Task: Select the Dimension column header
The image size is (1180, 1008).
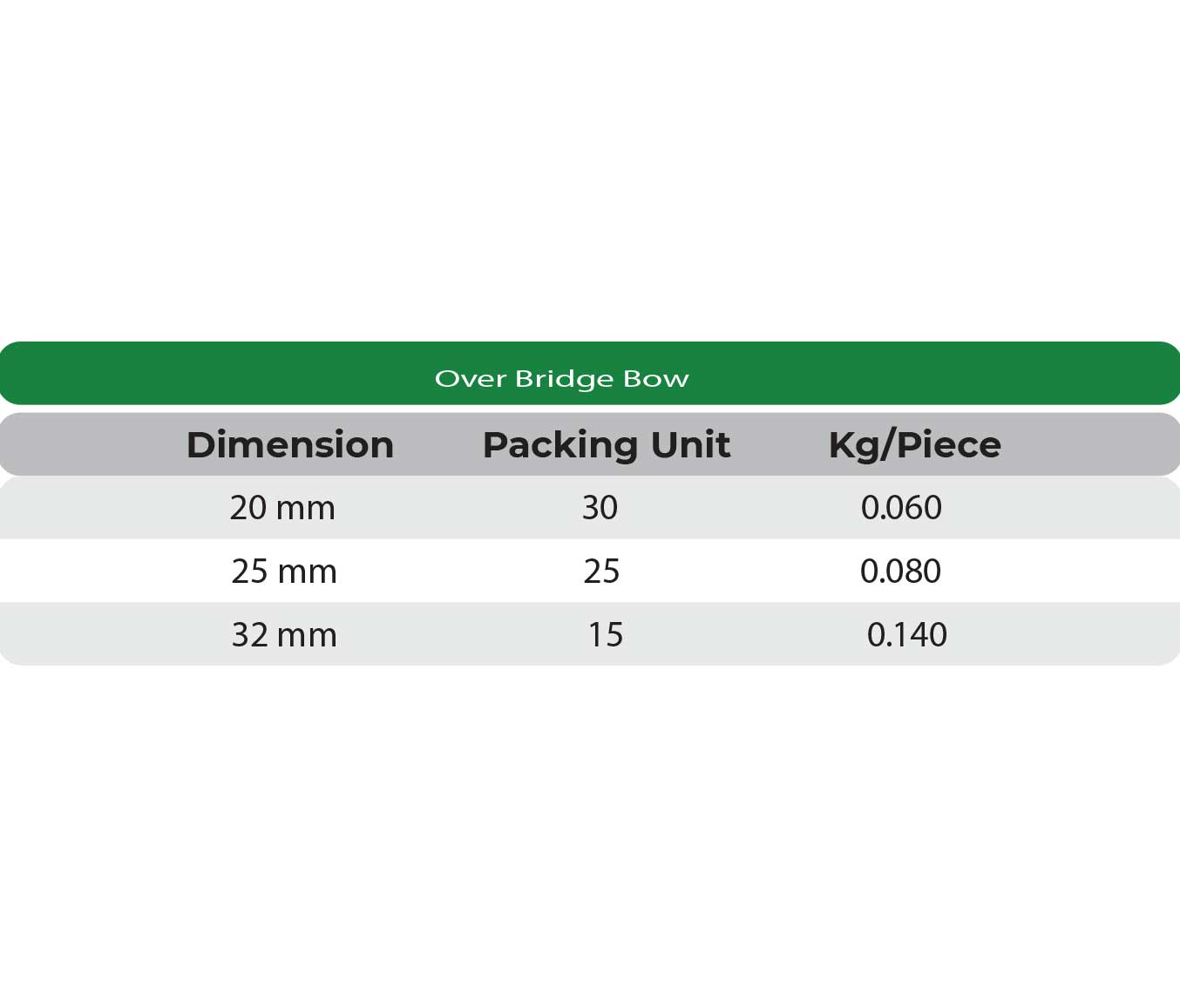Action: [290, 445]
